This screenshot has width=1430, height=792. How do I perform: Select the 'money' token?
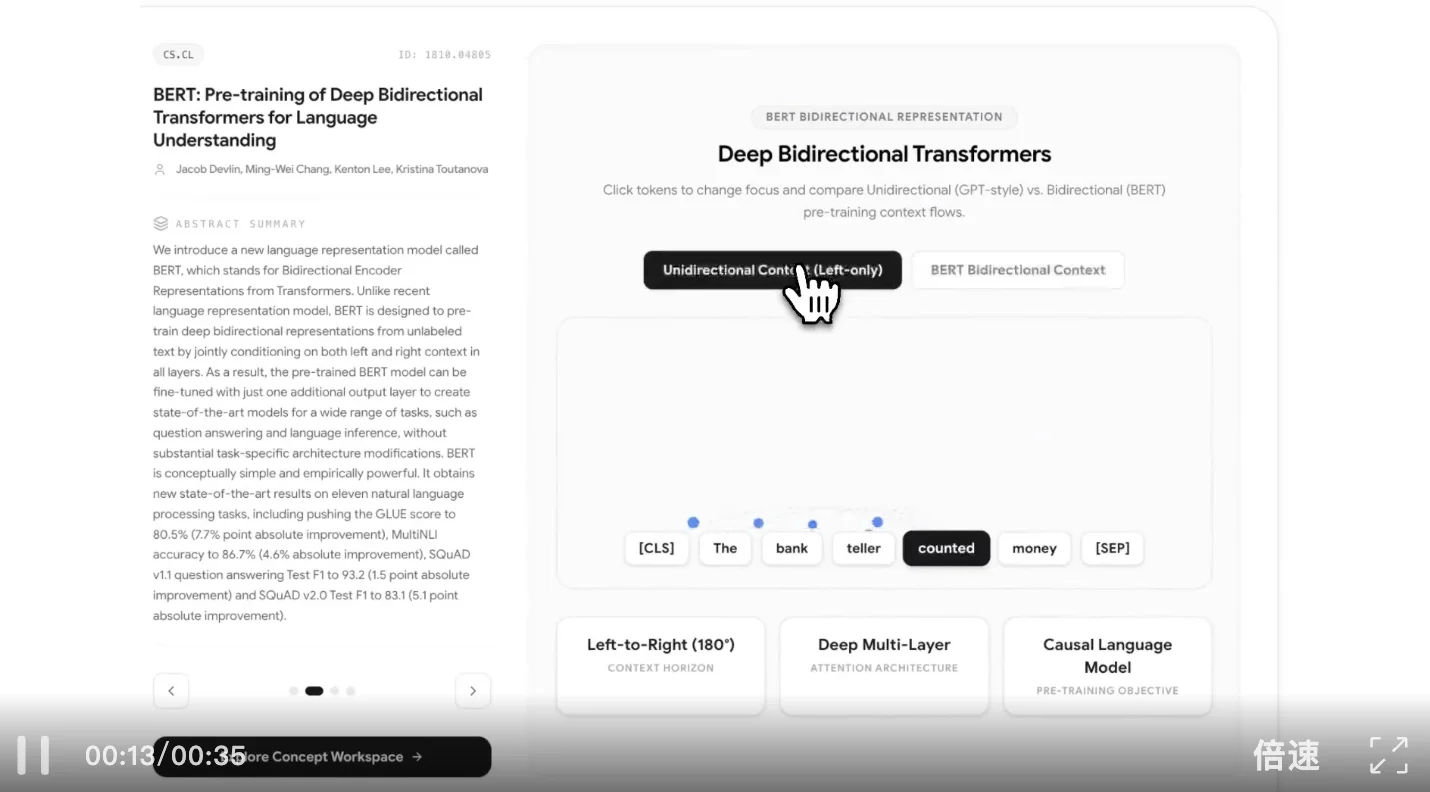1034,548
